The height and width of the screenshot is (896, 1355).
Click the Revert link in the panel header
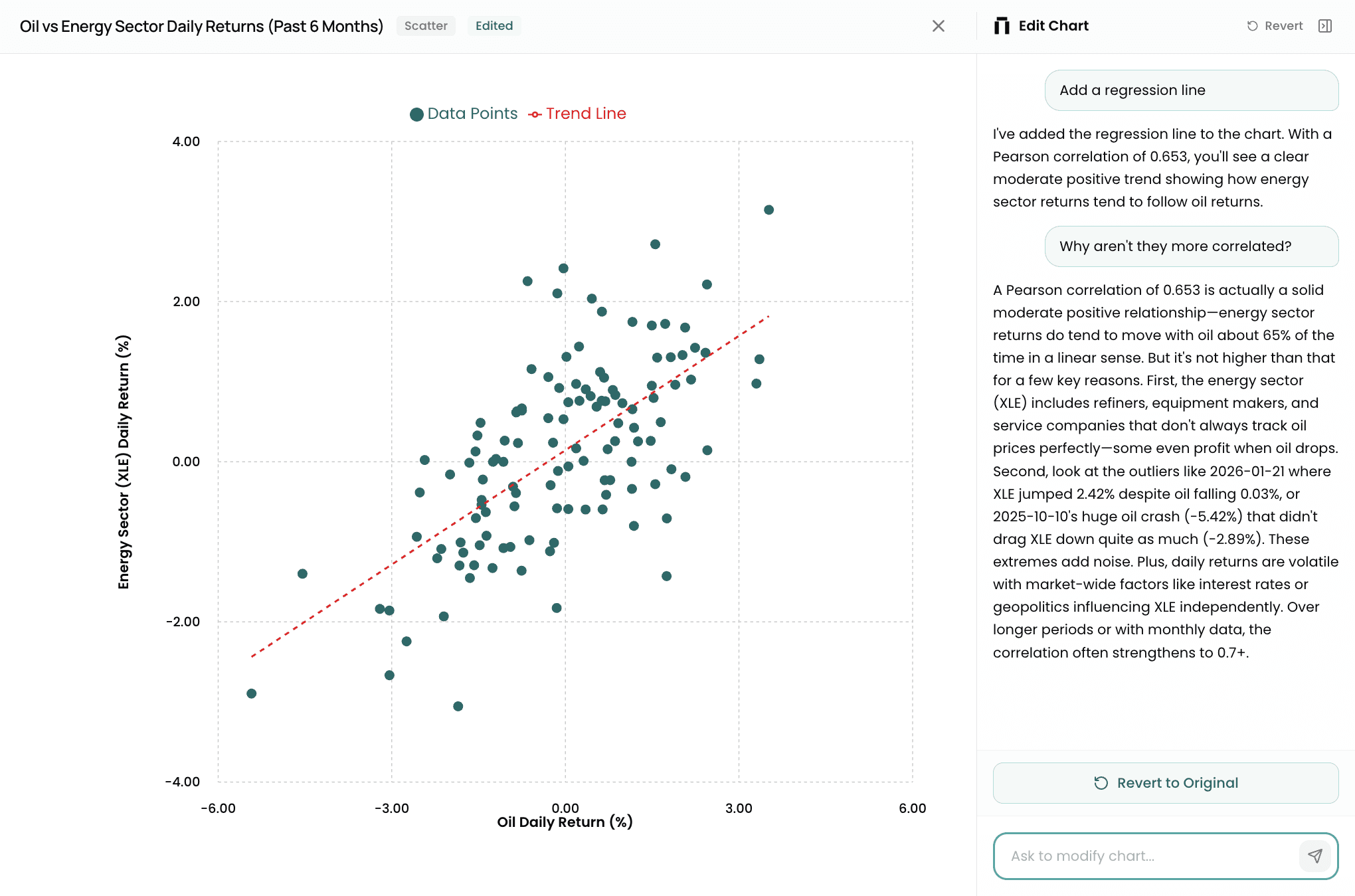tap(1283, 26)
